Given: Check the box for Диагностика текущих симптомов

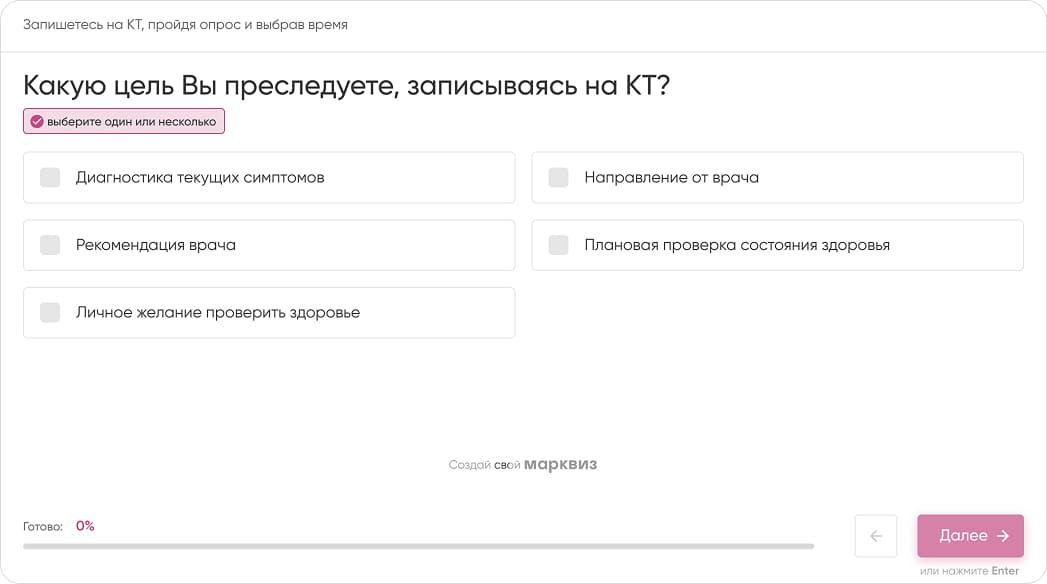Looking at the screenshot, I should [49, 177].
